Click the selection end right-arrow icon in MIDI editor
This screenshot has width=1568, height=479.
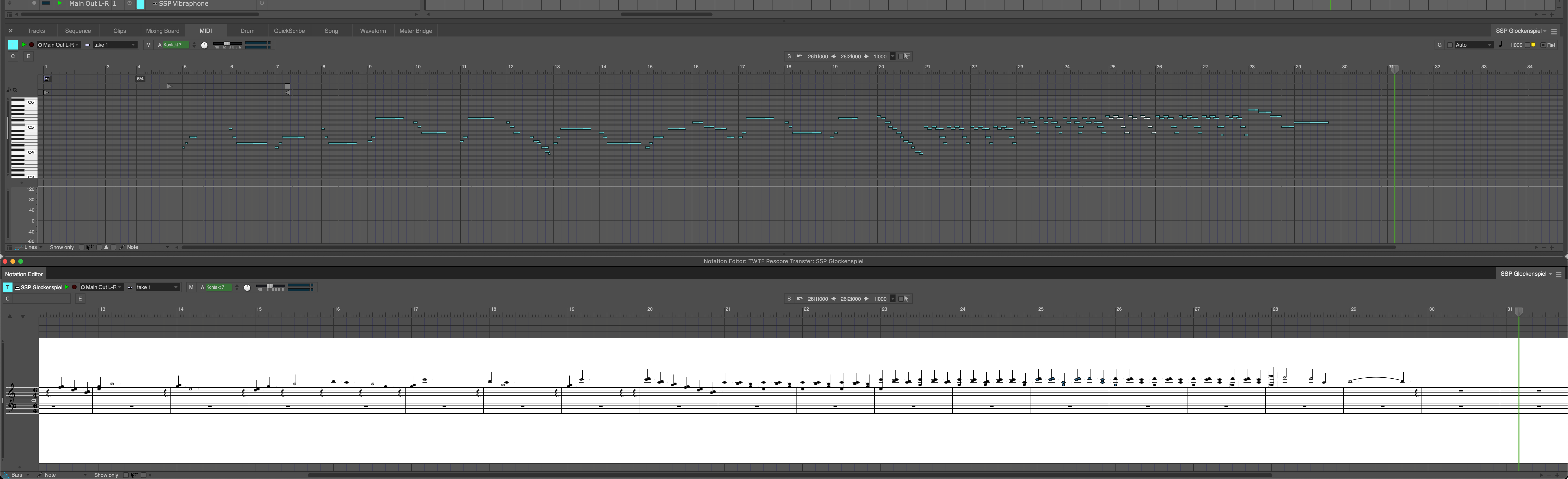tap(866, 57)
